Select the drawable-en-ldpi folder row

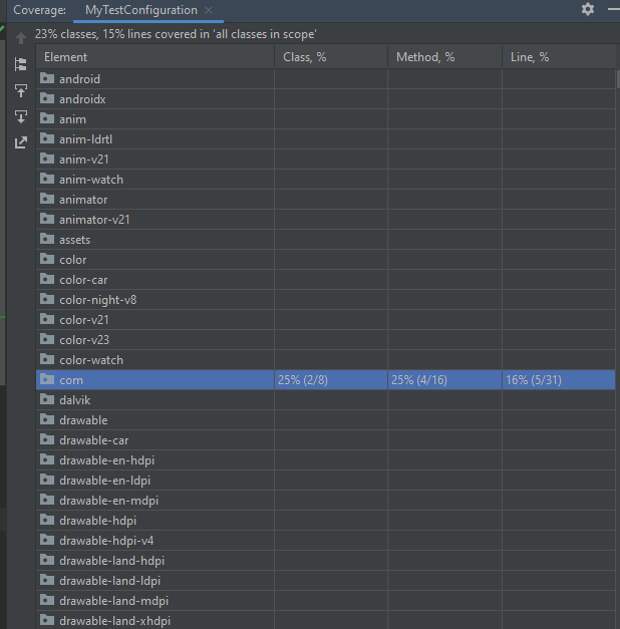[326, 480]
